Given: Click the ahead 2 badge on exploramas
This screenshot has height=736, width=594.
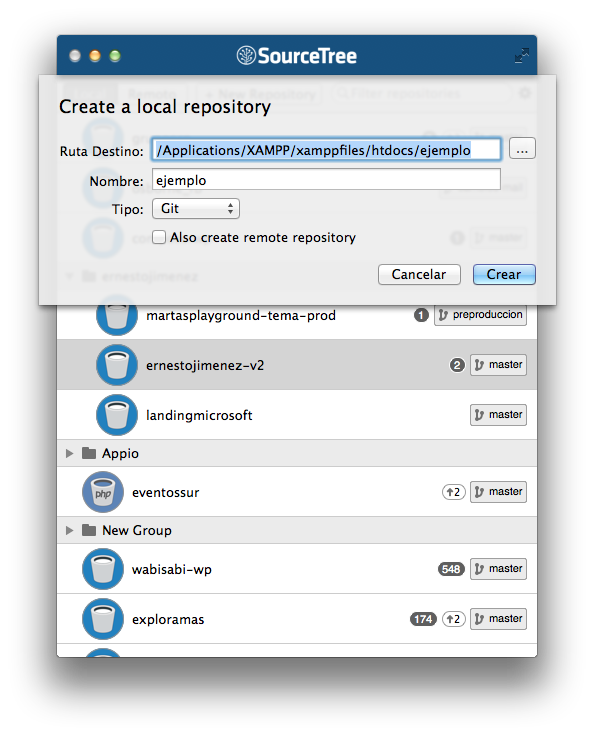Looking at the screenshot, I should 454,619.
